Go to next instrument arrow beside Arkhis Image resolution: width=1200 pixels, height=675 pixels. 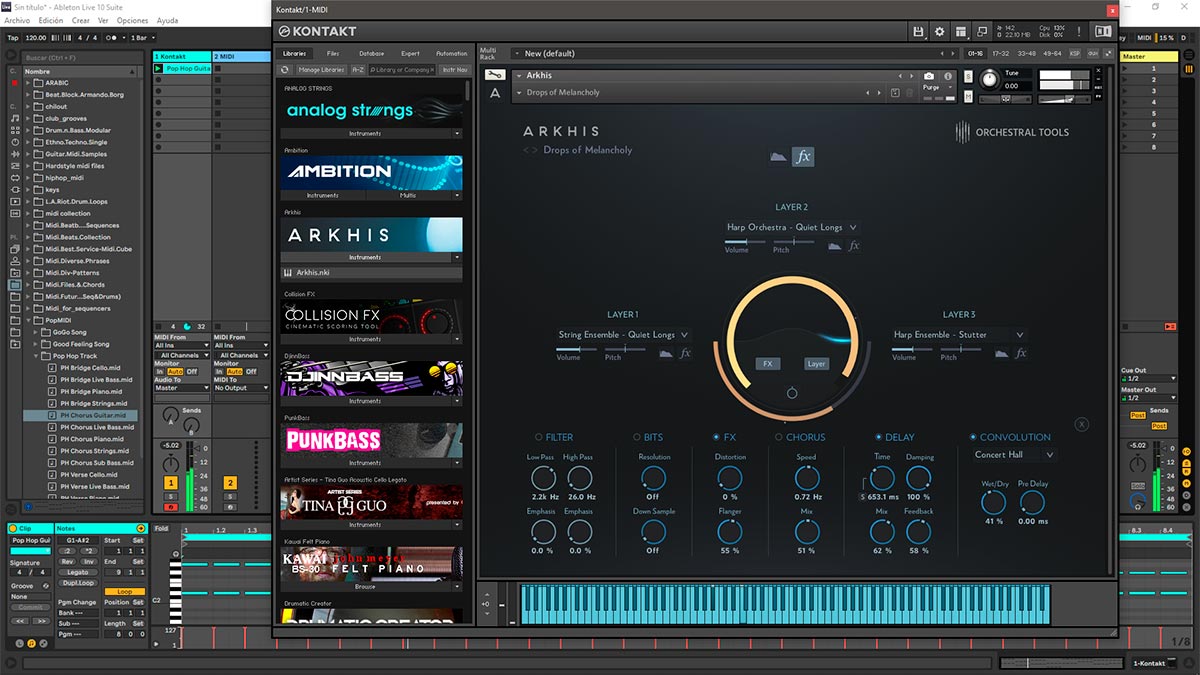point(911,76)
